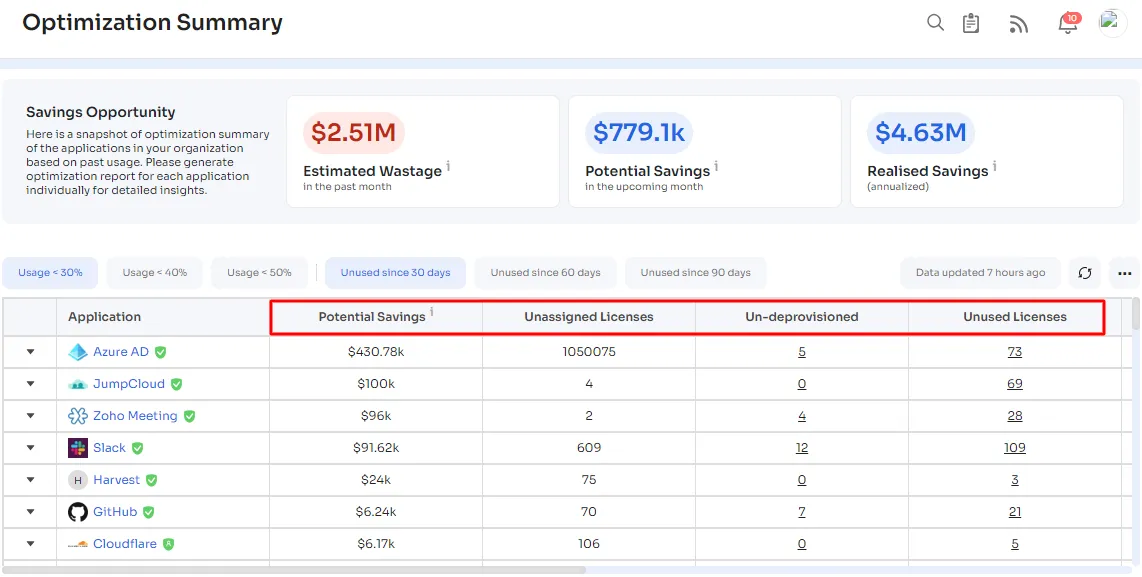This screenshot has height=577, width=1142.
Task: Click the GitHub logo icon
Action: coord(78,512)
